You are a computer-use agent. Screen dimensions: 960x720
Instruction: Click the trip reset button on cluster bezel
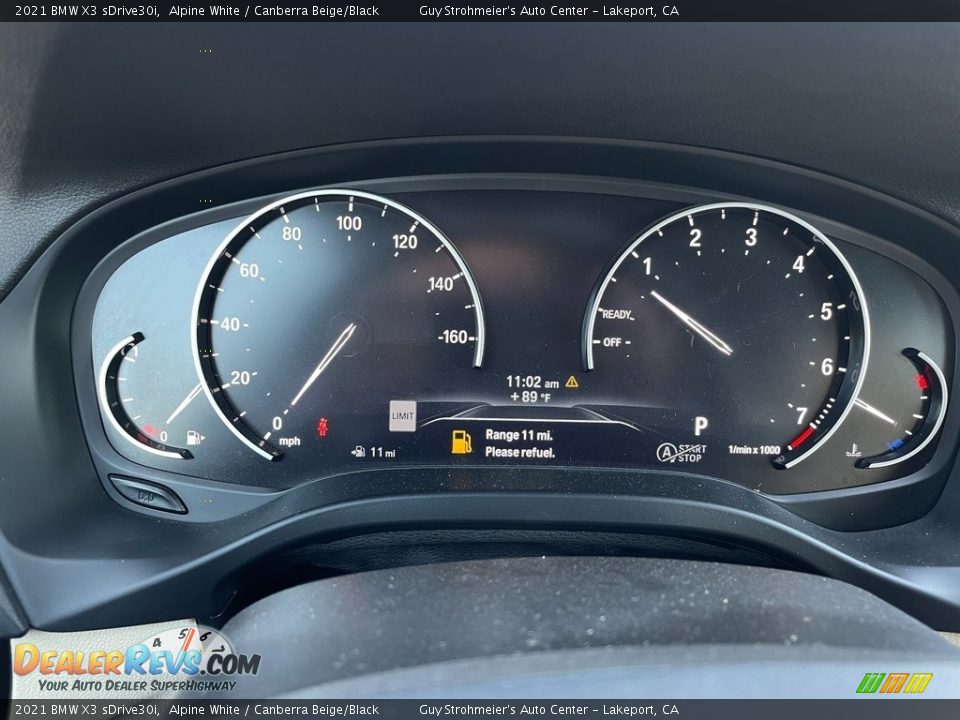click(x=148, y=495)
